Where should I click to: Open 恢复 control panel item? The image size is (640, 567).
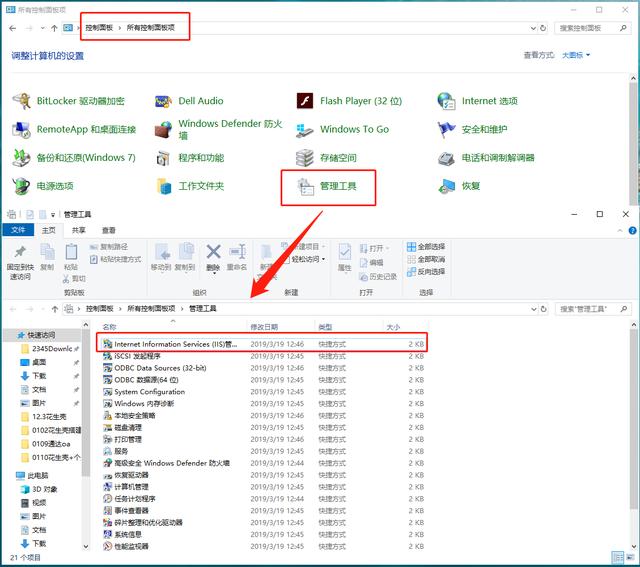click(459, 186)
